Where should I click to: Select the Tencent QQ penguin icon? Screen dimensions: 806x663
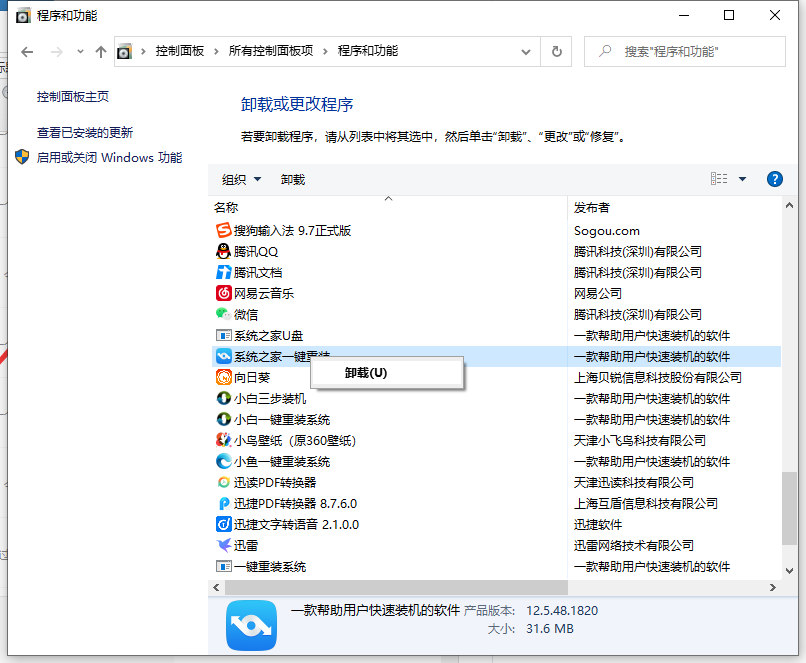(x=224, y=251)
